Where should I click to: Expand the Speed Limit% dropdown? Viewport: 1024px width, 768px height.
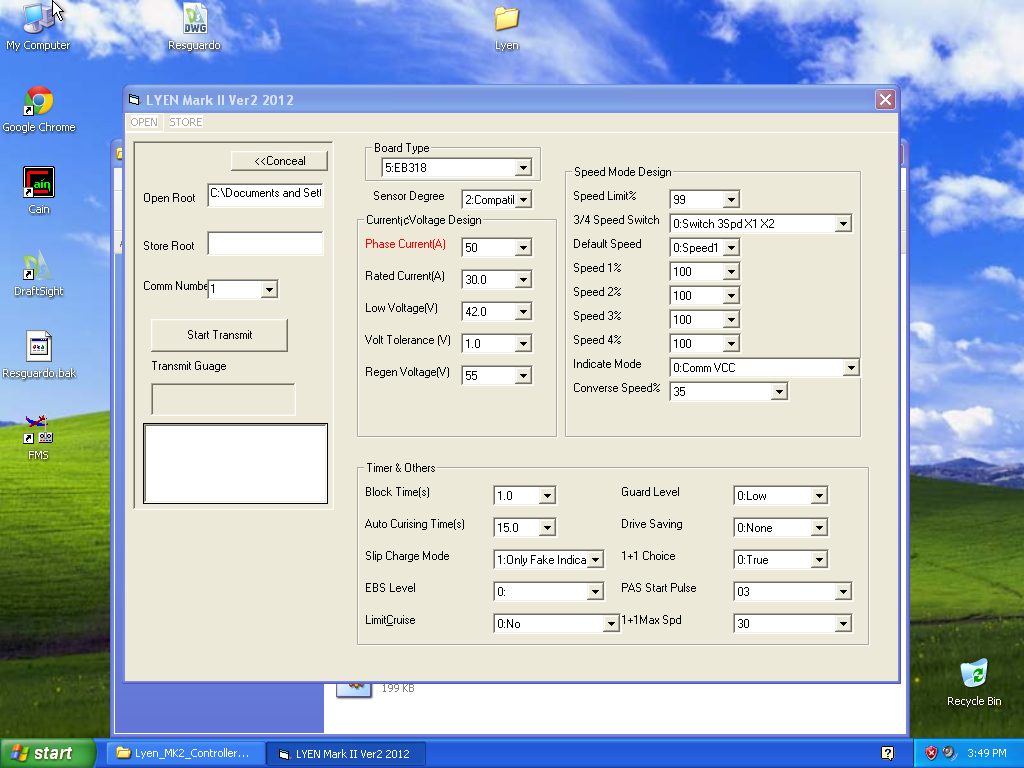[x=731, y=200]
